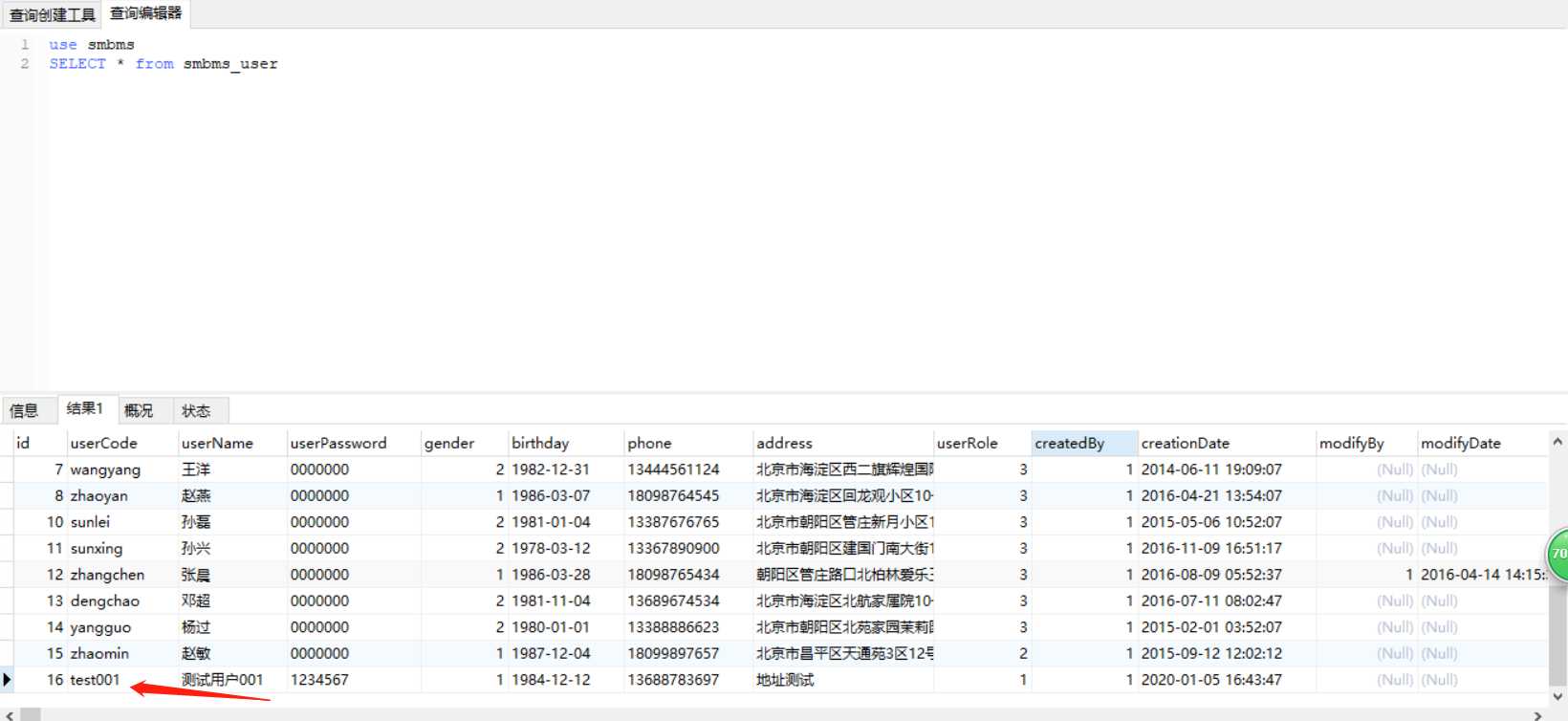Click userName cell 王洋
1568x721 pixels.
pyautogui.click(x=232, y=470)
